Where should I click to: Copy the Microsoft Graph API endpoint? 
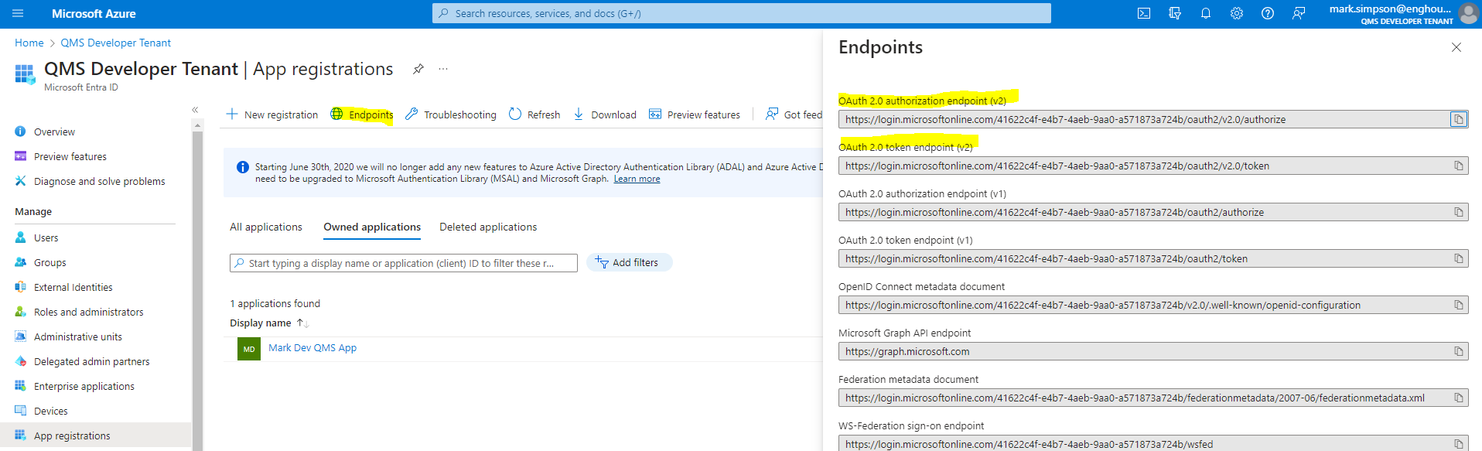click(x=1458, y=351)
